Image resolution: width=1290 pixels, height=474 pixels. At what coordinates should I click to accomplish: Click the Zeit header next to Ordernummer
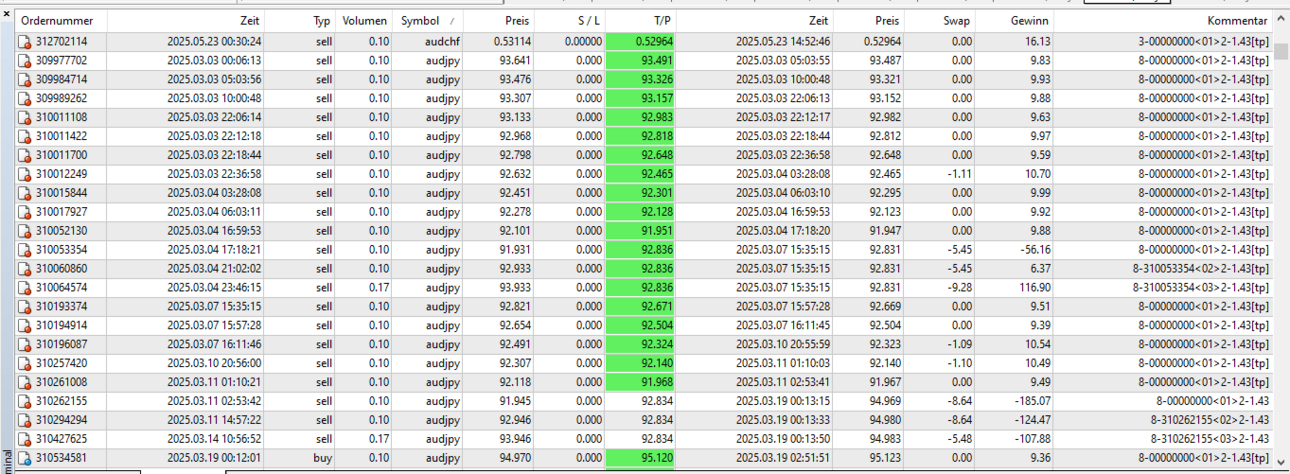[x=187, y=21]
